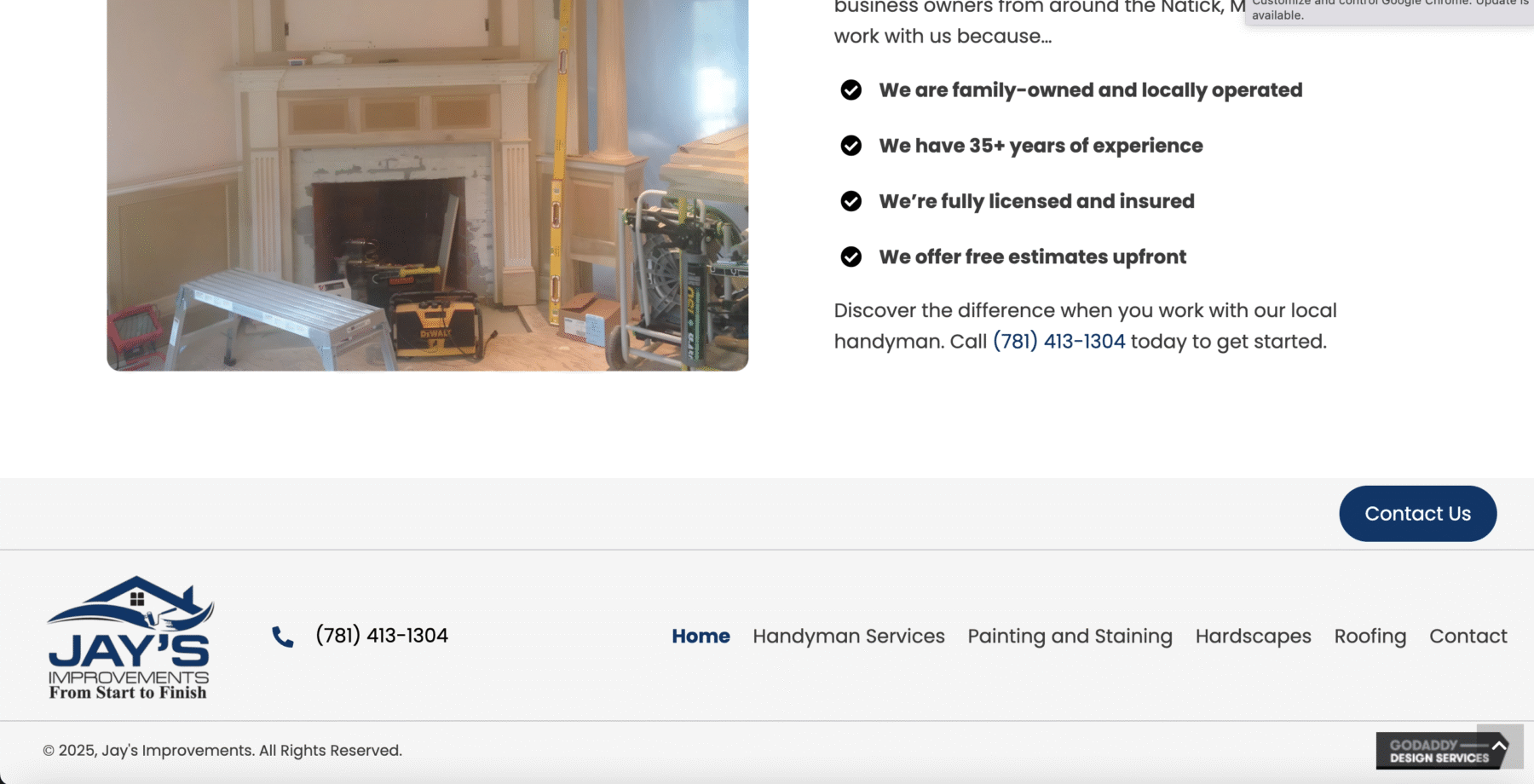Click the checkmark icon beside family-owned statement
The width and height of the screenshot is (1534, 784).
coord(851,90)
